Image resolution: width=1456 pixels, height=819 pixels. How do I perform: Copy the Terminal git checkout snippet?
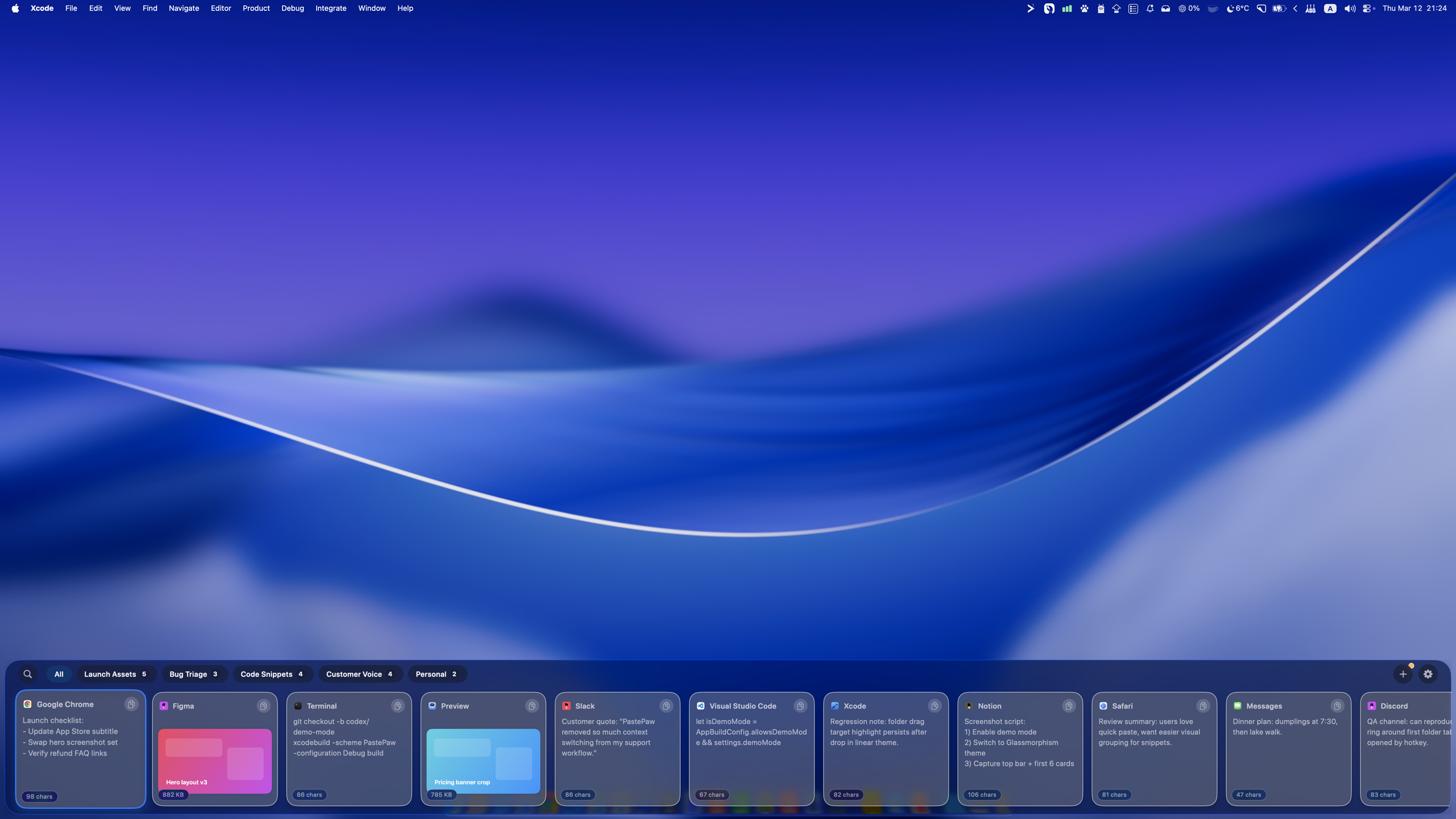point(397,706)
